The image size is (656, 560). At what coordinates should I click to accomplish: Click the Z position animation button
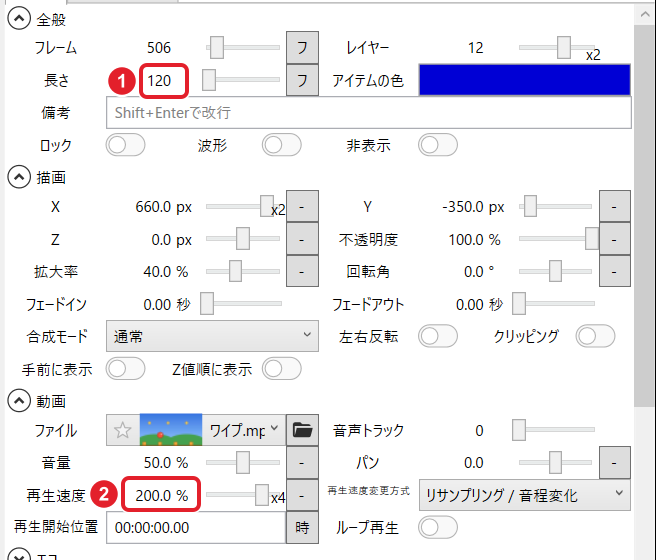[x=302, y=239]
